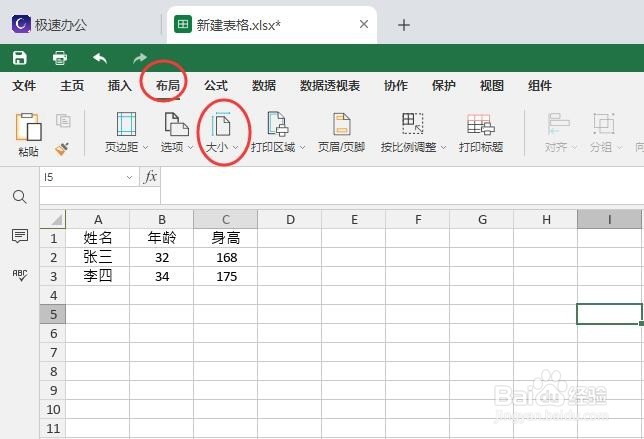Click the Copy icon beside Paste
The width and height of the screenshot is (644, 439).
point(63,120)
